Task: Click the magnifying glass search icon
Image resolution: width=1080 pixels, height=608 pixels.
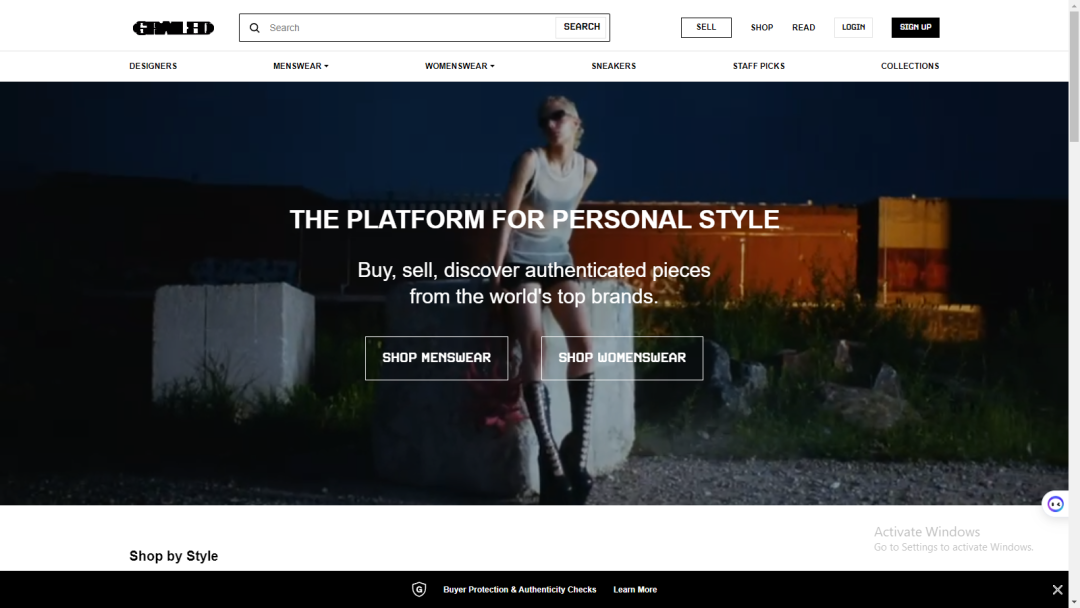Action: pos(255,28)
